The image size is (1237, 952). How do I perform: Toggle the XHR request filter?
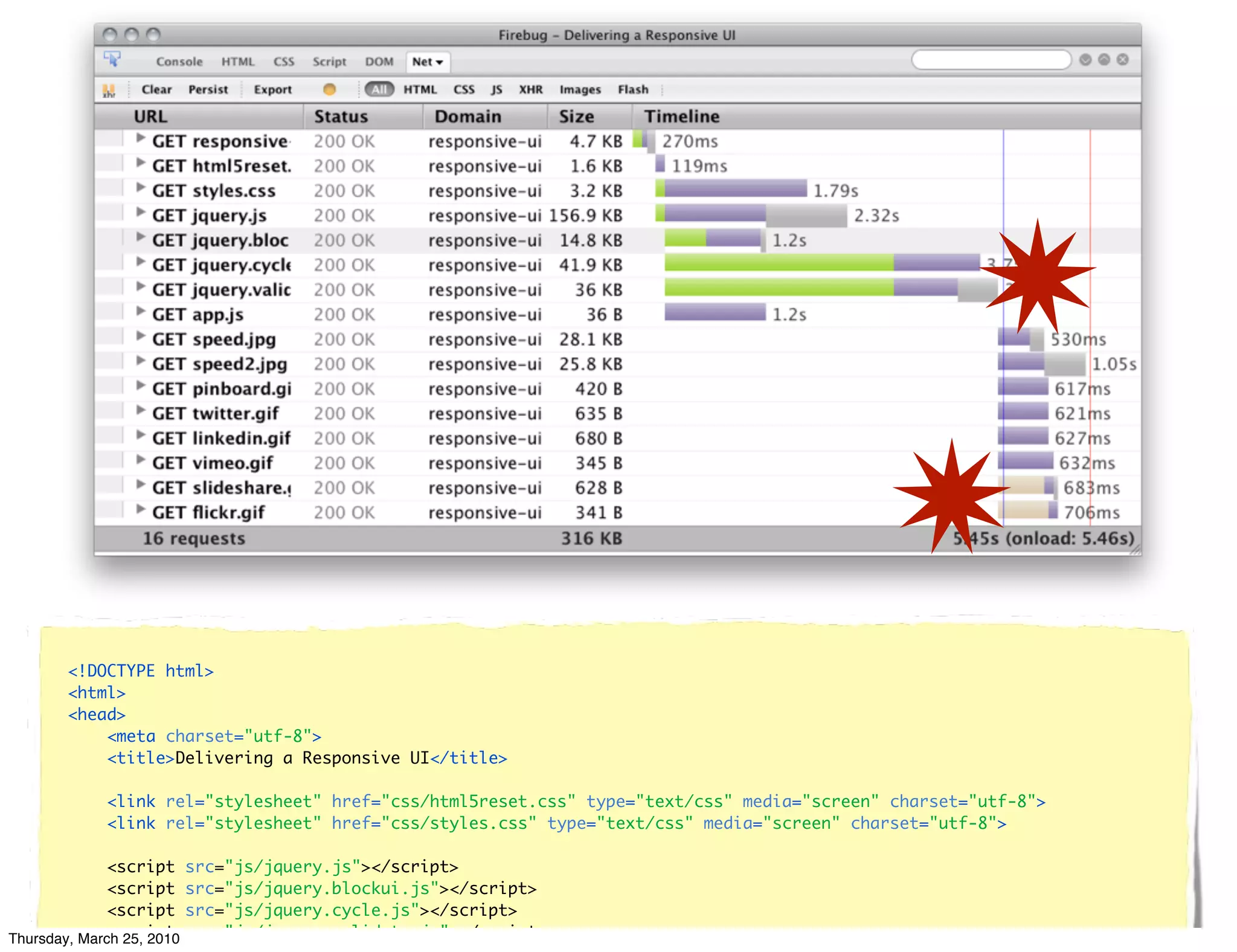tap(530, 89)
